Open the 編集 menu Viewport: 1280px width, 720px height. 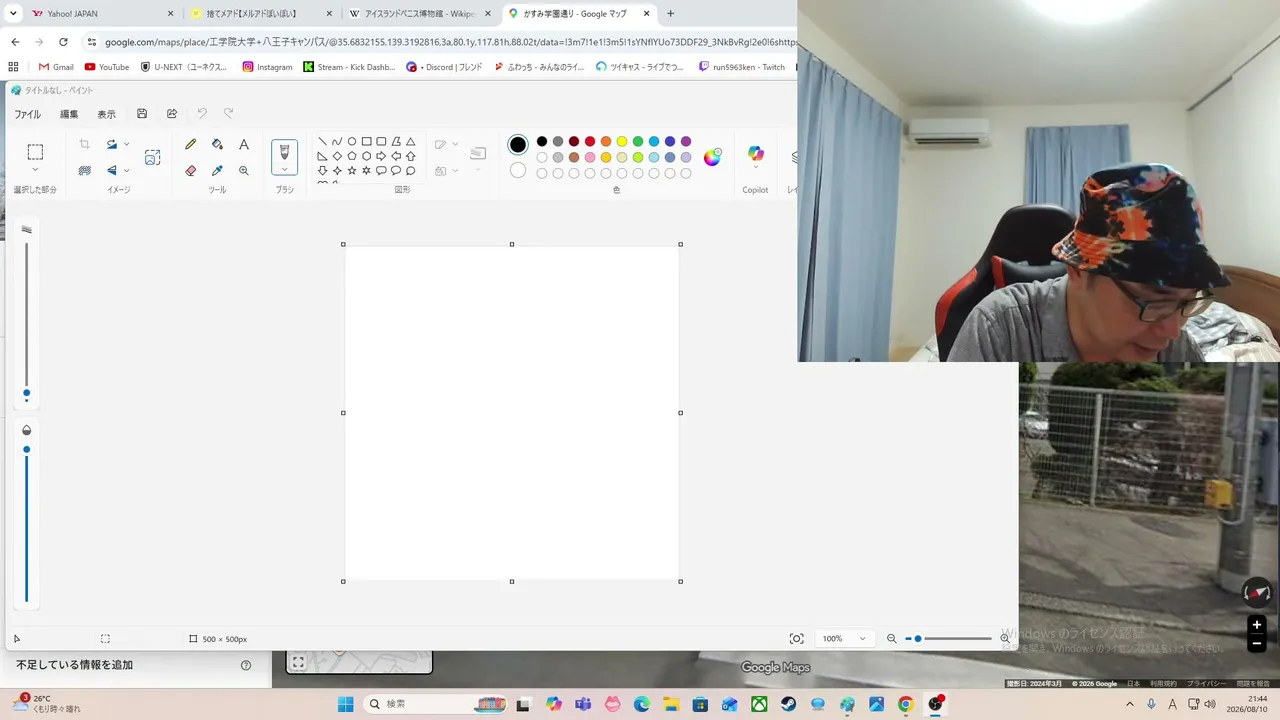pos(69,114)
